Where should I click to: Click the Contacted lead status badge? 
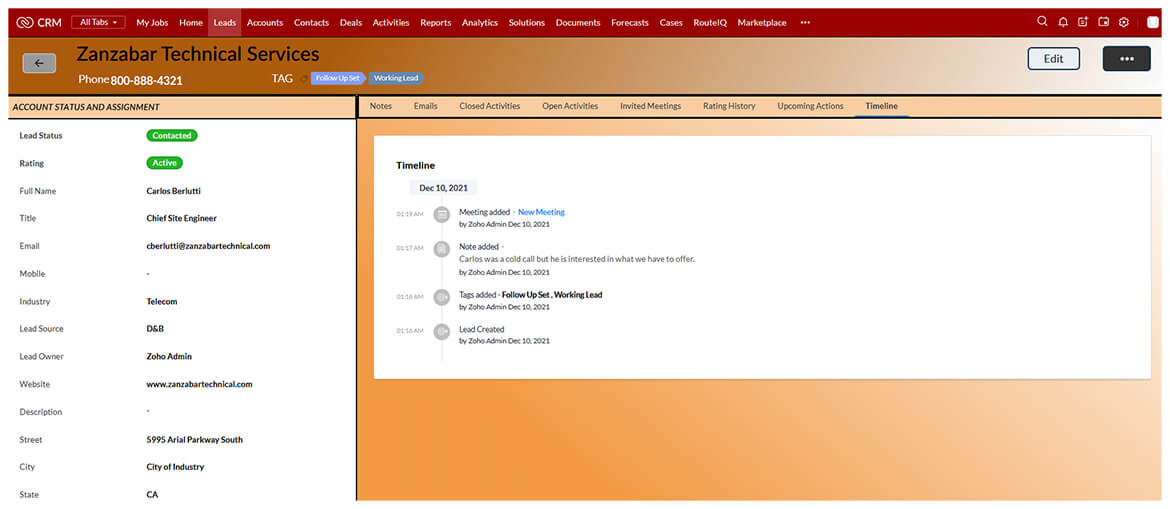172,136
